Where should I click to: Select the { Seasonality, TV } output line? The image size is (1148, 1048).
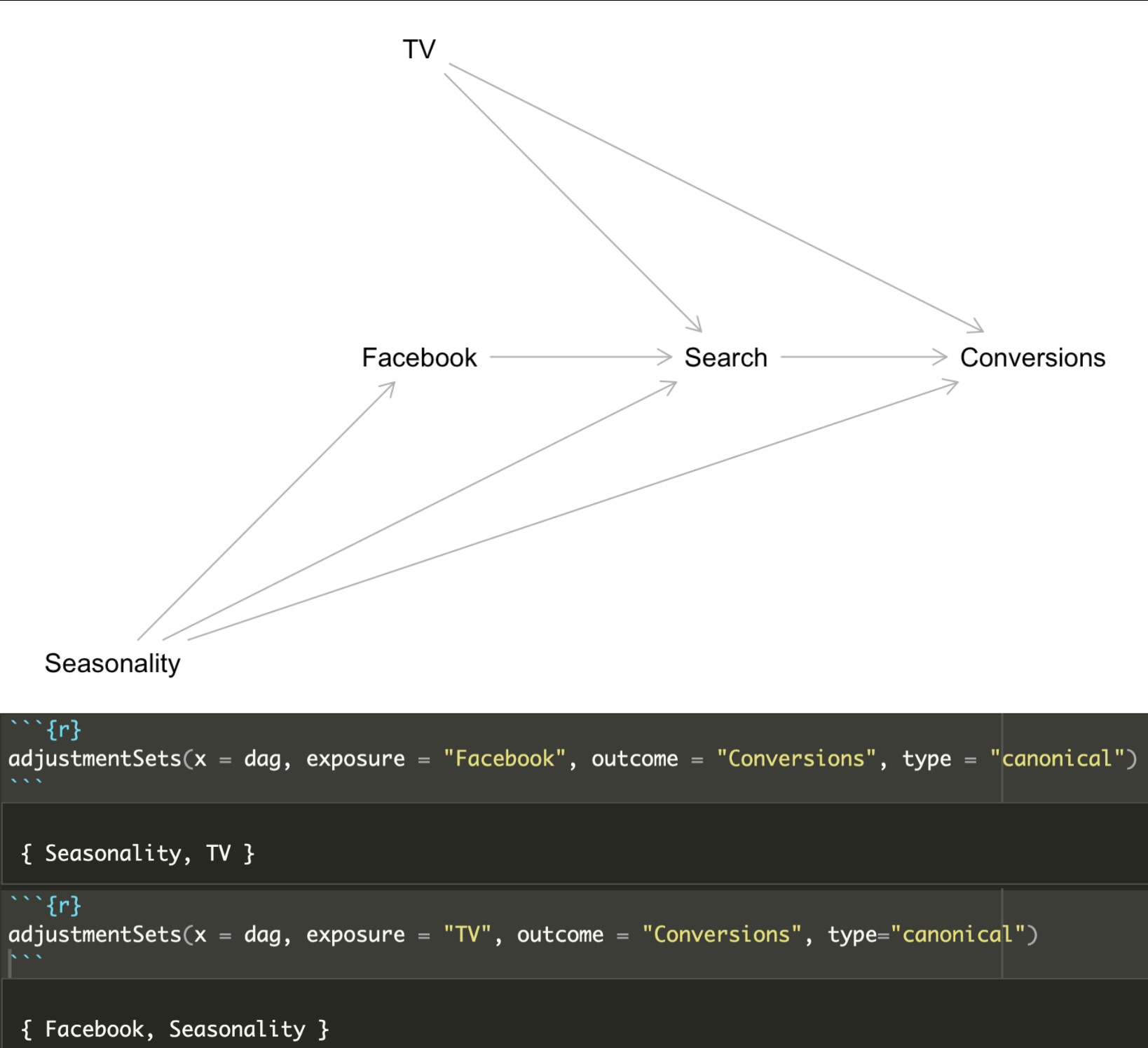pos(137,852)
